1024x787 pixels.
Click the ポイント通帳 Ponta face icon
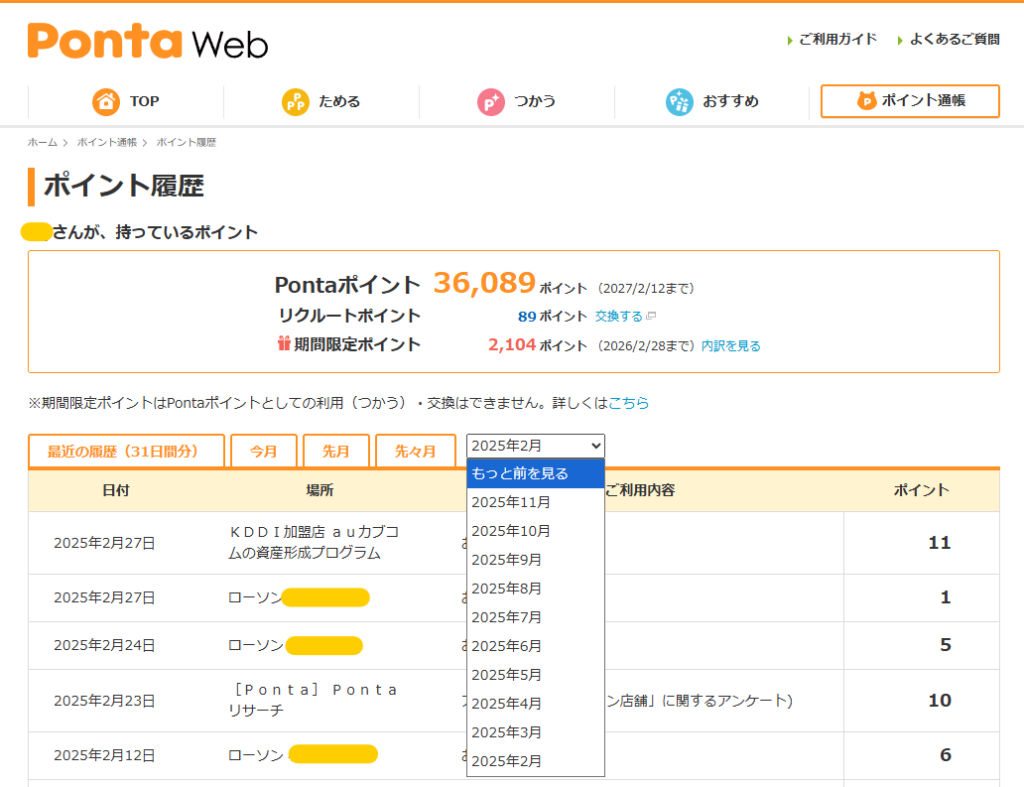coord(866,101)
